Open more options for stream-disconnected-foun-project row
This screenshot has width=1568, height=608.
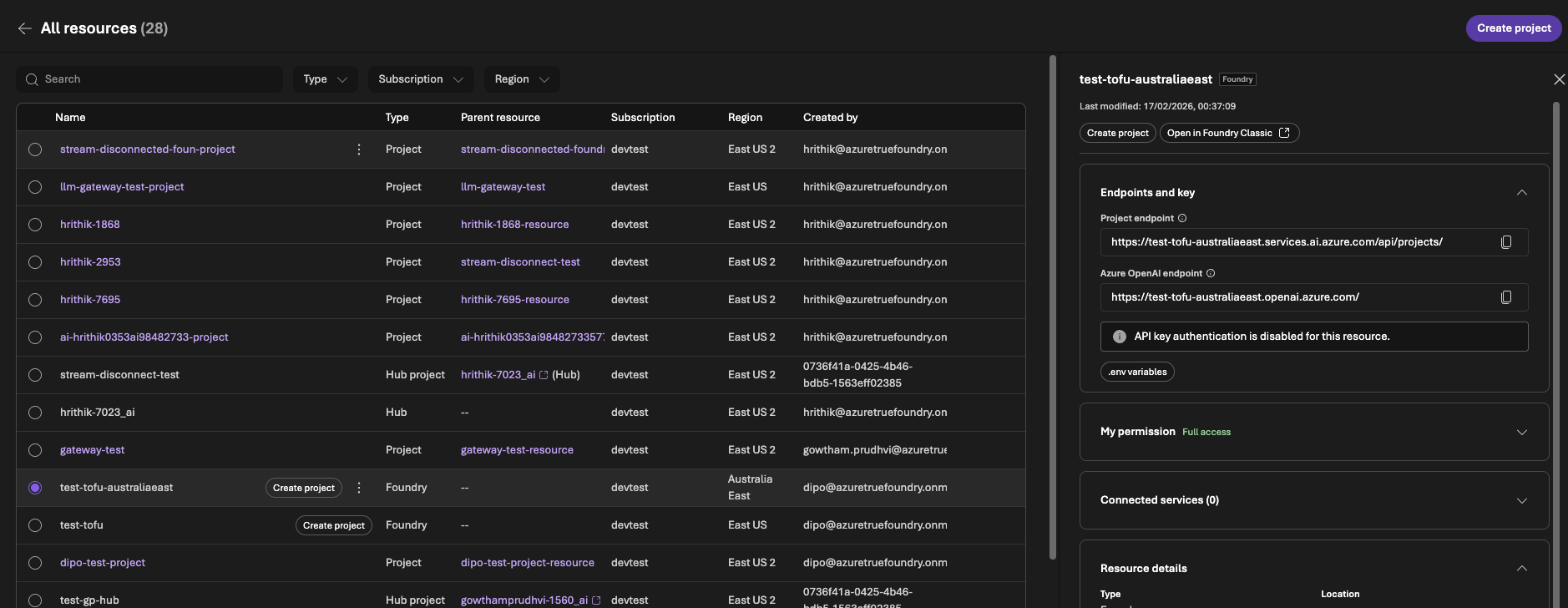tap(359, 149)
